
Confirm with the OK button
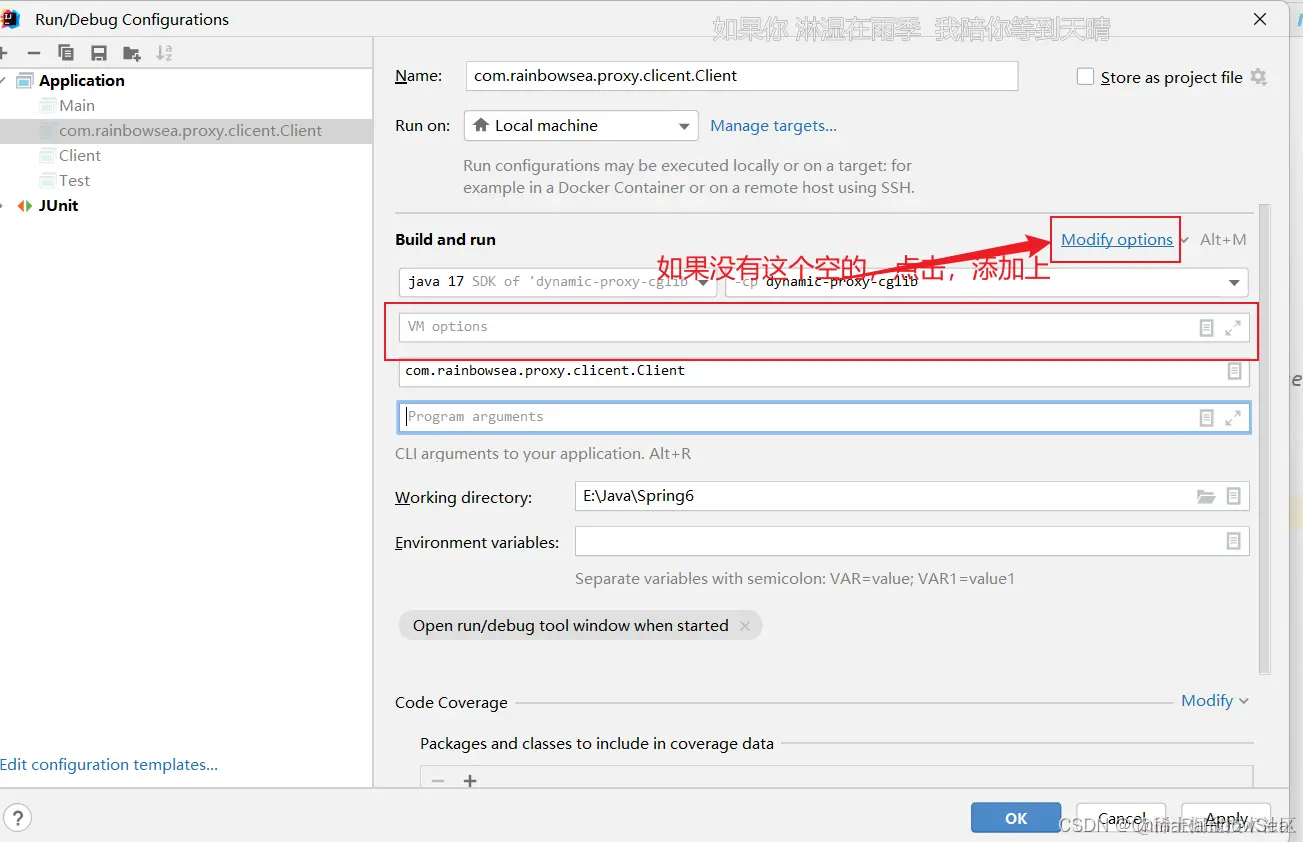(x=1016, y=818)
